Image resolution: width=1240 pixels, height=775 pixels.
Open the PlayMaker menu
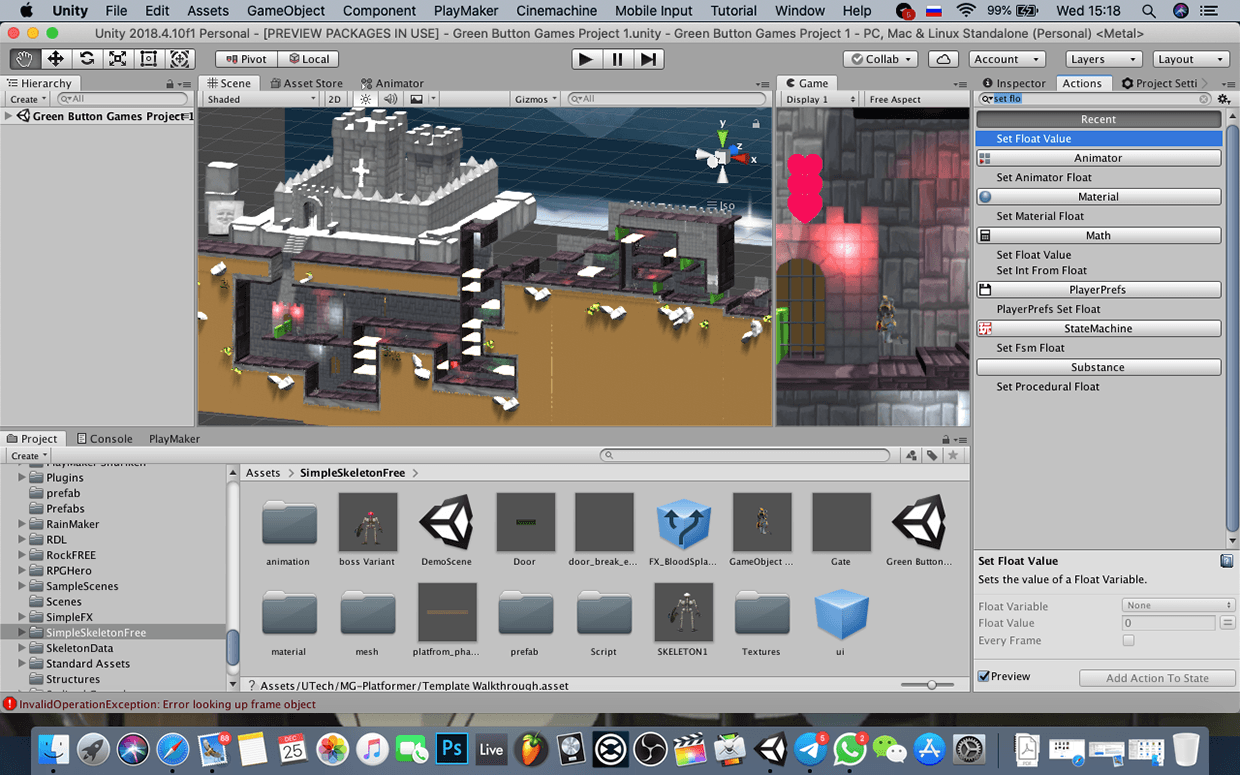[465, 11]
